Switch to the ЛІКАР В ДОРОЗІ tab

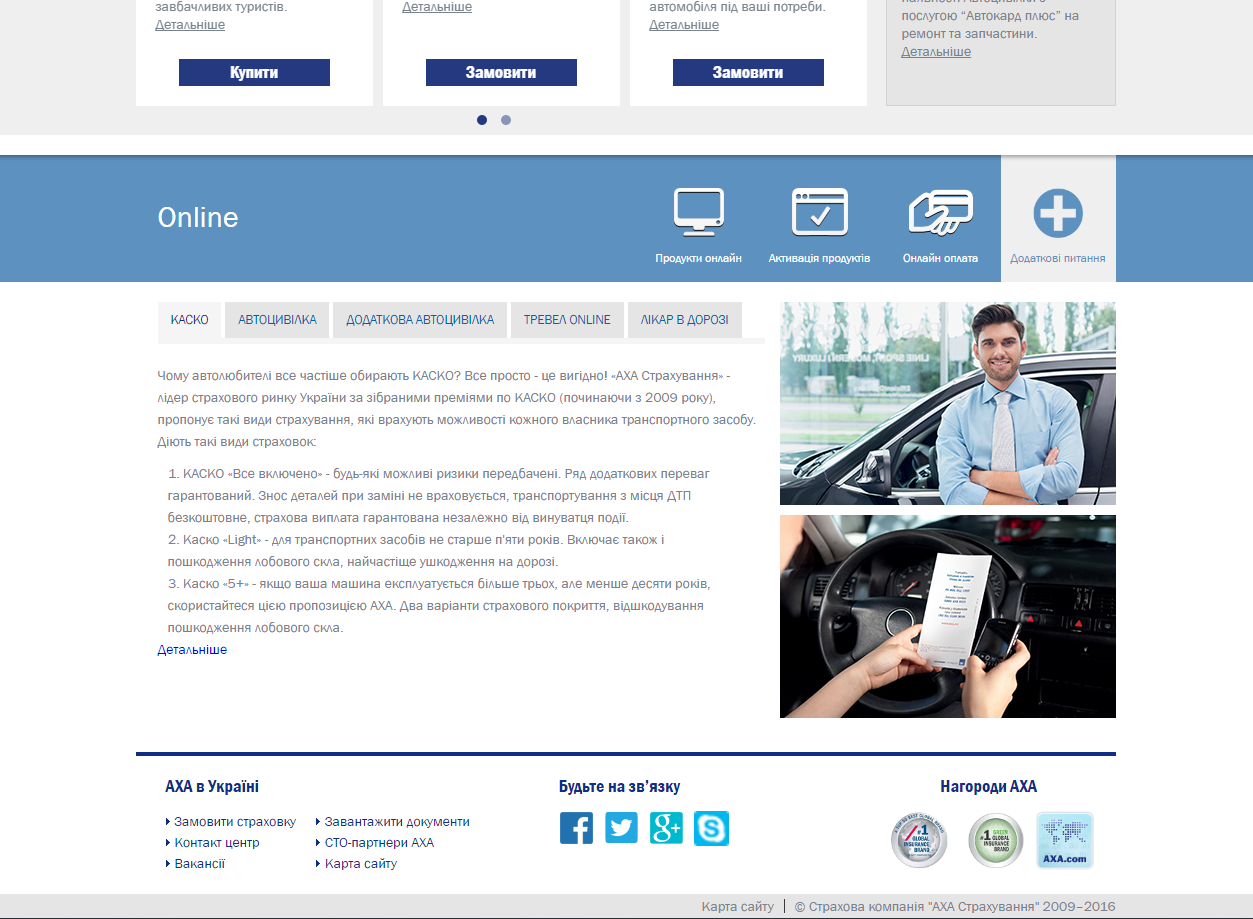tap(685, 320)
